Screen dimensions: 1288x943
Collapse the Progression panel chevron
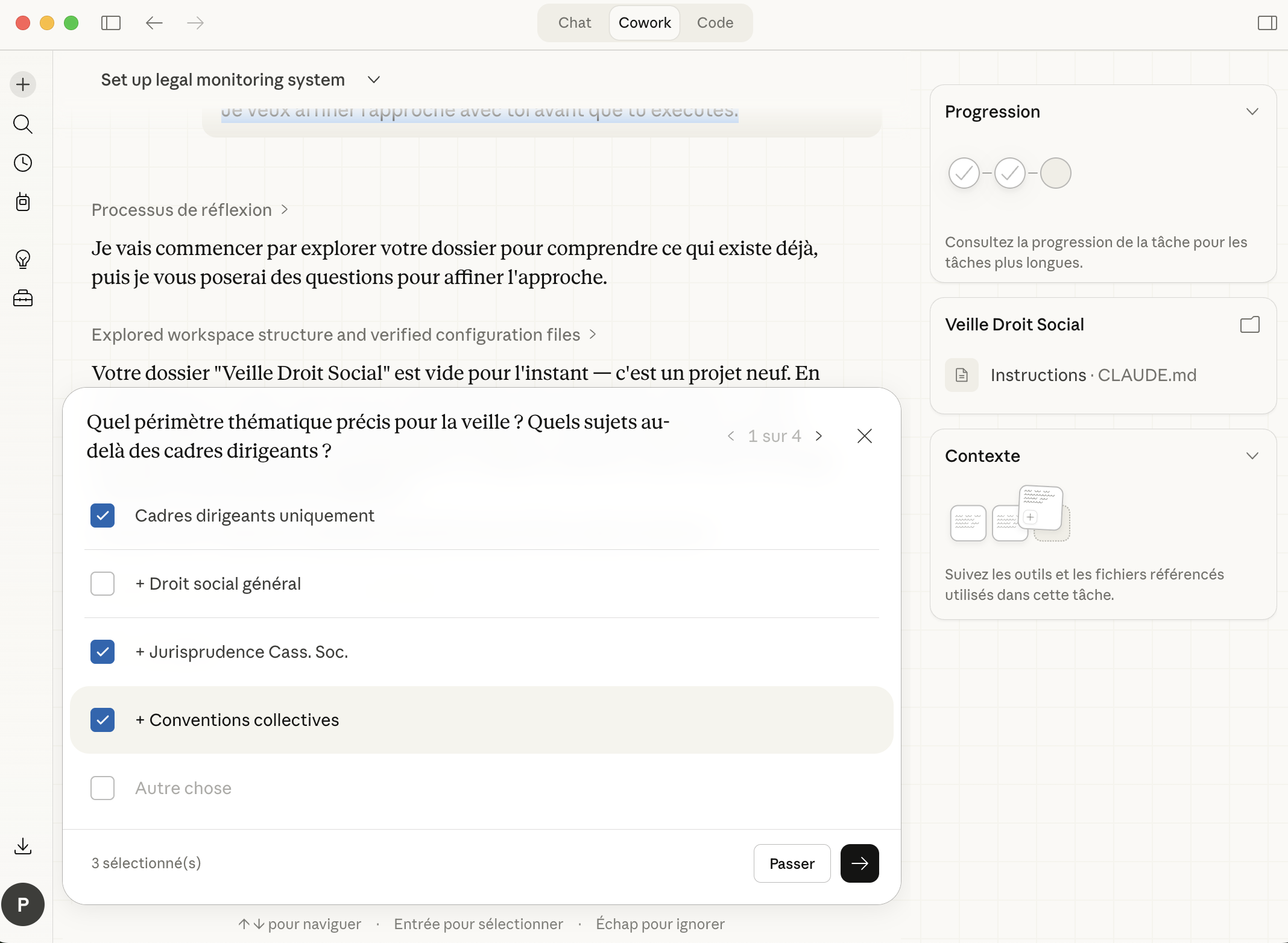1252,111
